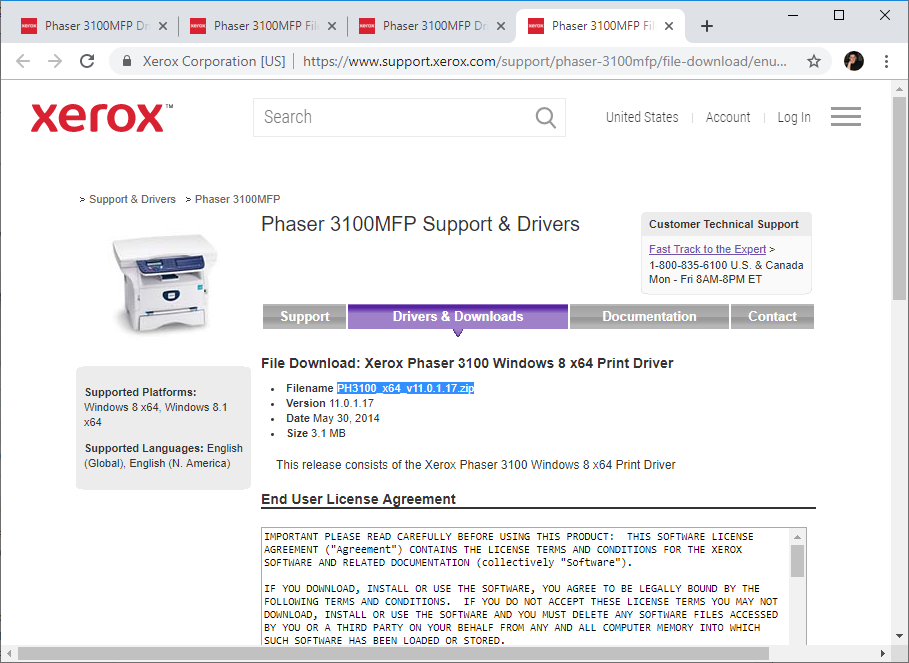Click the horizontal scrollbar thumb
This screenshot has height=663, width=909.
(393, 654)
